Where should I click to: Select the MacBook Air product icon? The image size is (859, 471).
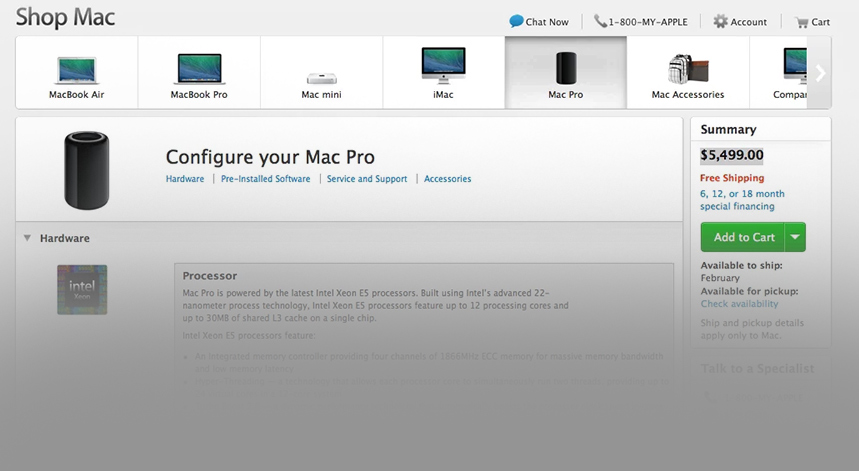[x=77, y=70]
